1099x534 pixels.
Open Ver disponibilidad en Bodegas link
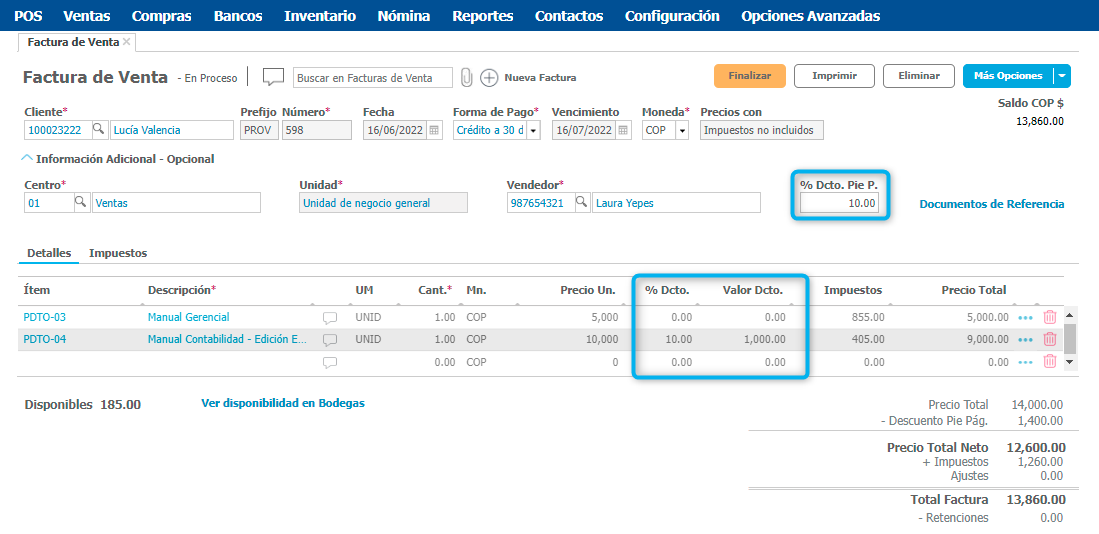pos(283,403)
